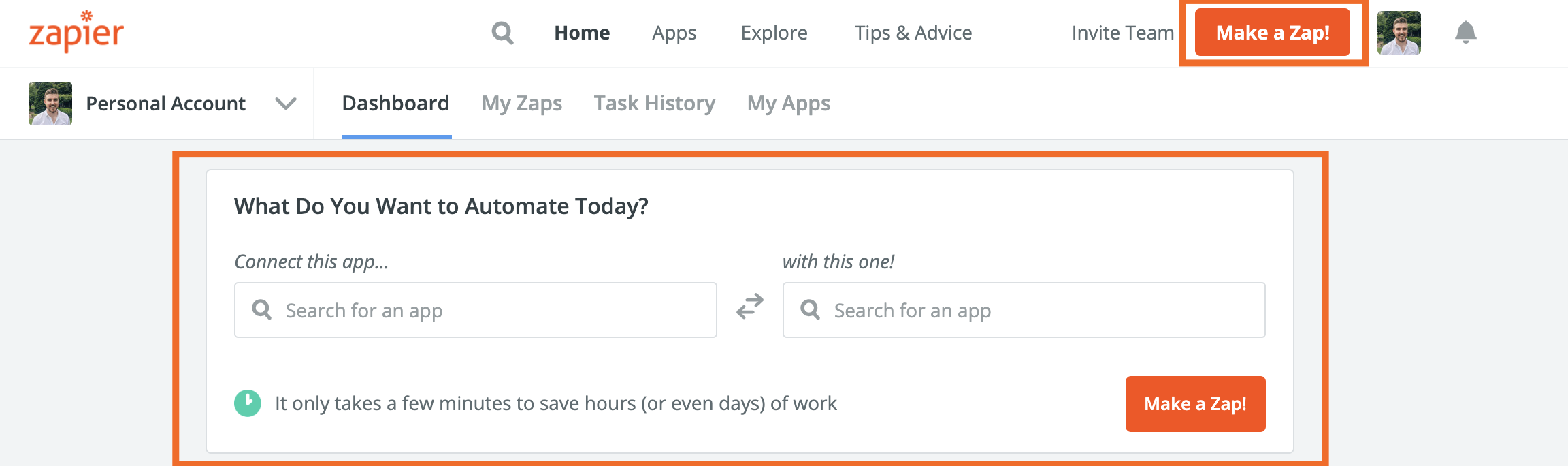Click the 'Connect this app' search field
1568x466 pixels.
click(475, 311)
